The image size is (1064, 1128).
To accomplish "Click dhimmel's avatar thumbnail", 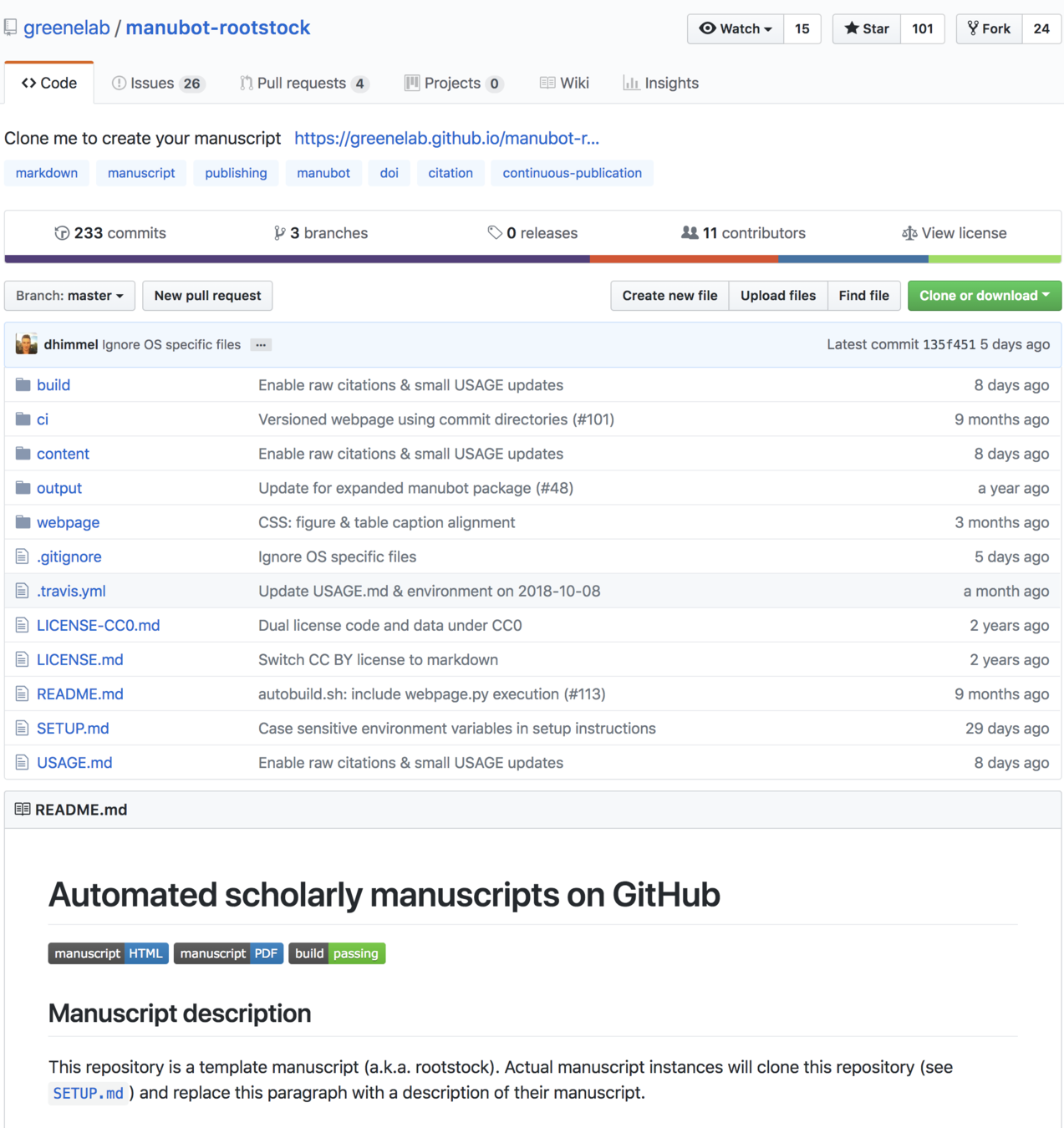I will coord(27,344).
